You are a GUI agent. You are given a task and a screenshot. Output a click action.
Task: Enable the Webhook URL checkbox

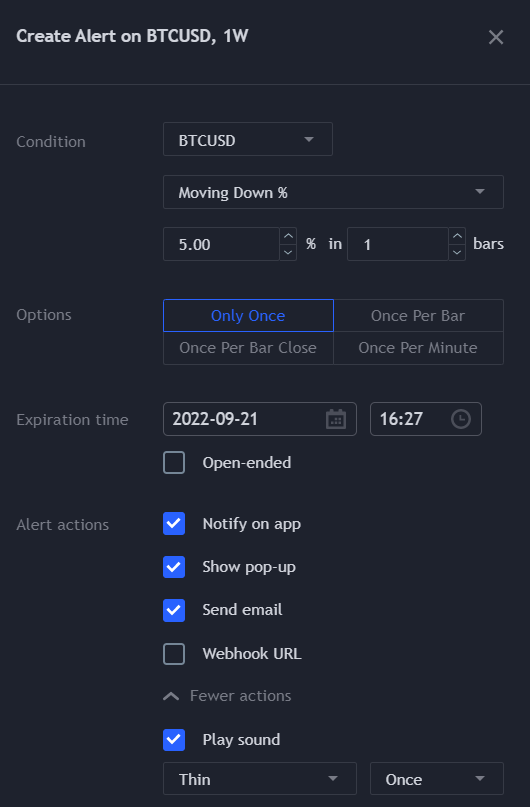click(174, 654)
